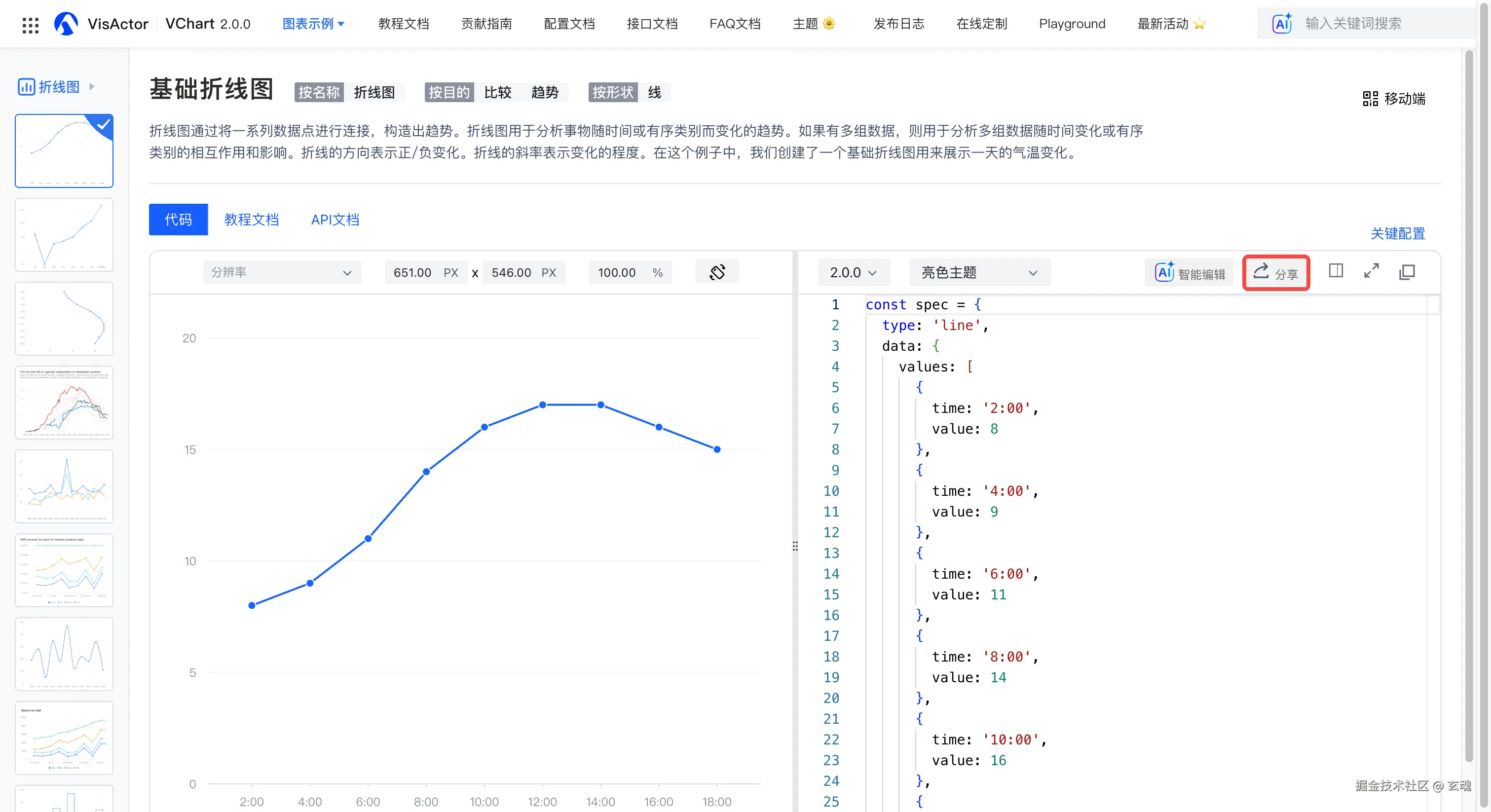Open the chart examples menu in the top navigation
Viewport: 1491px width, 812px height.
313,24
